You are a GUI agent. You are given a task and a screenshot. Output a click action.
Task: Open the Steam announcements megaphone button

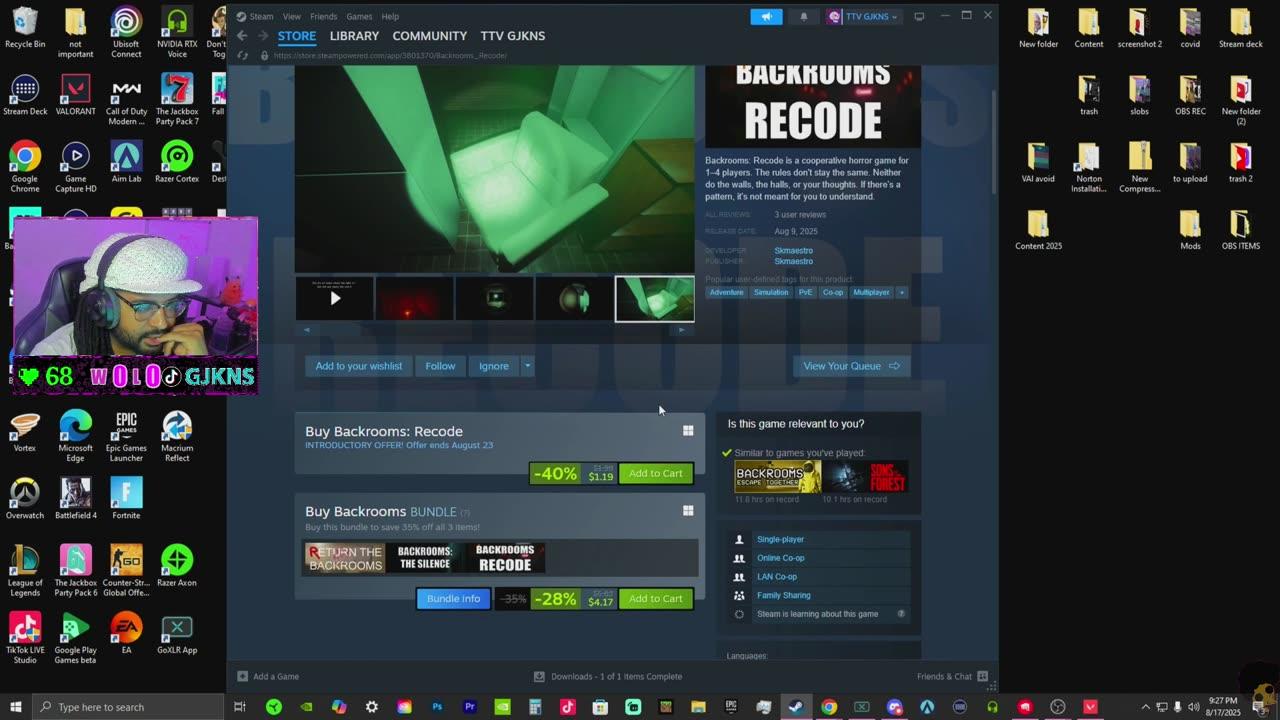(767, 17)
